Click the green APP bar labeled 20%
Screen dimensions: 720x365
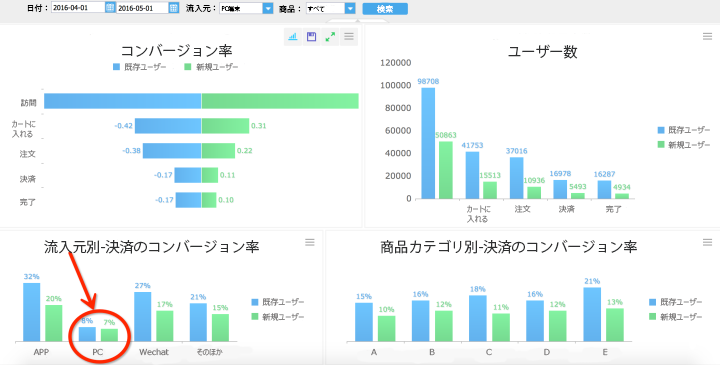[54, 323]
